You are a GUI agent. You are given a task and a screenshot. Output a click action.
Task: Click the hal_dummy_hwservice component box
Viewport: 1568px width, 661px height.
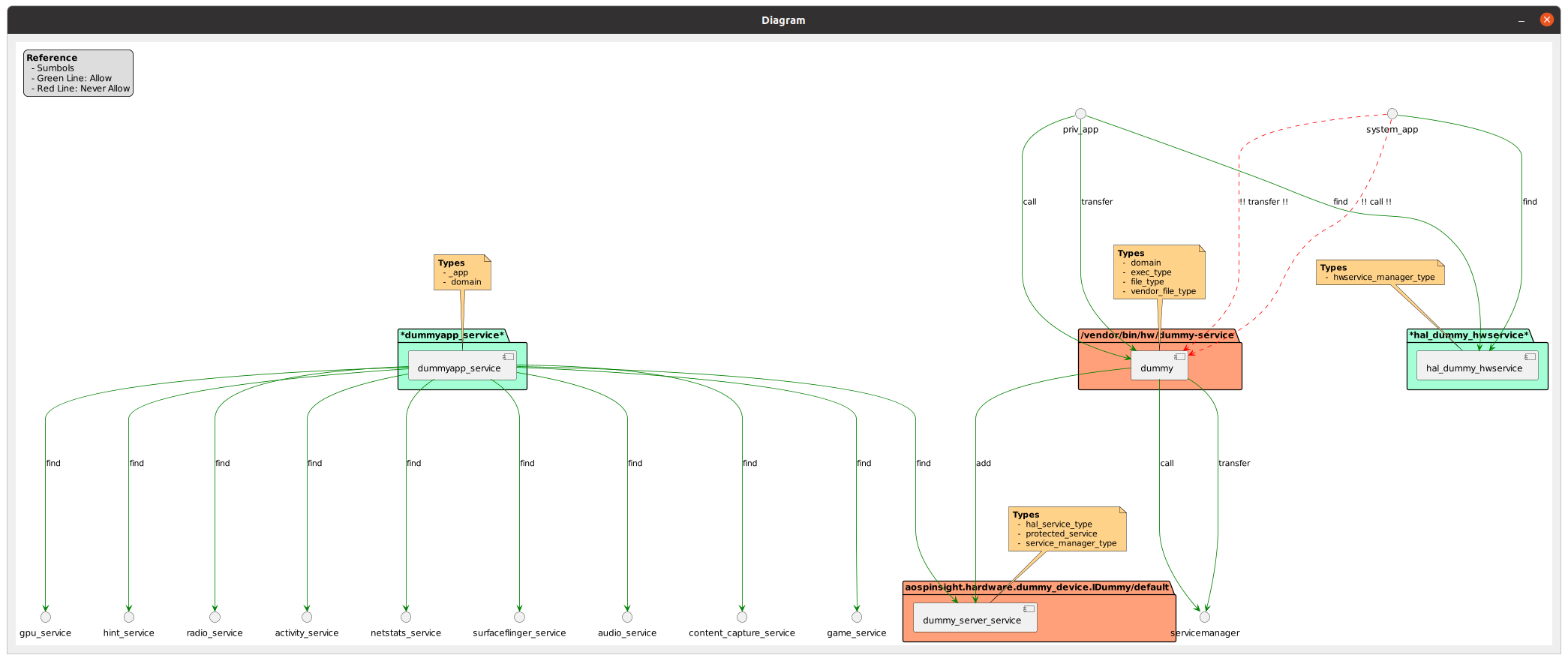tap(1477, 365)
